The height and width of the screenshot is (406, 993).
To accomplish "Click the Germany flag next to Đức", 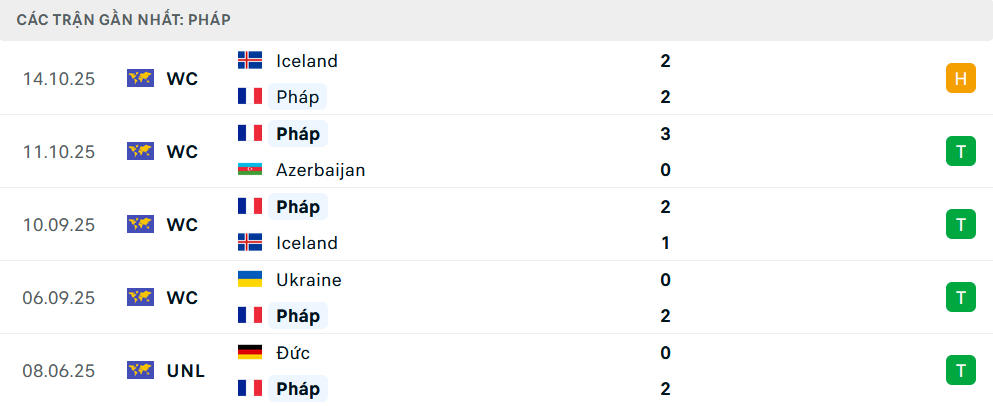I will (250, 353).
